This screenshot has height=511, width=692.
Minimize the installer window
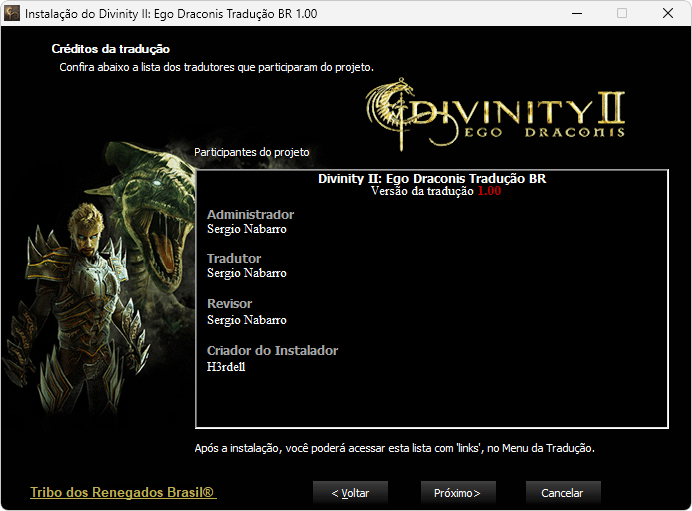576,14
